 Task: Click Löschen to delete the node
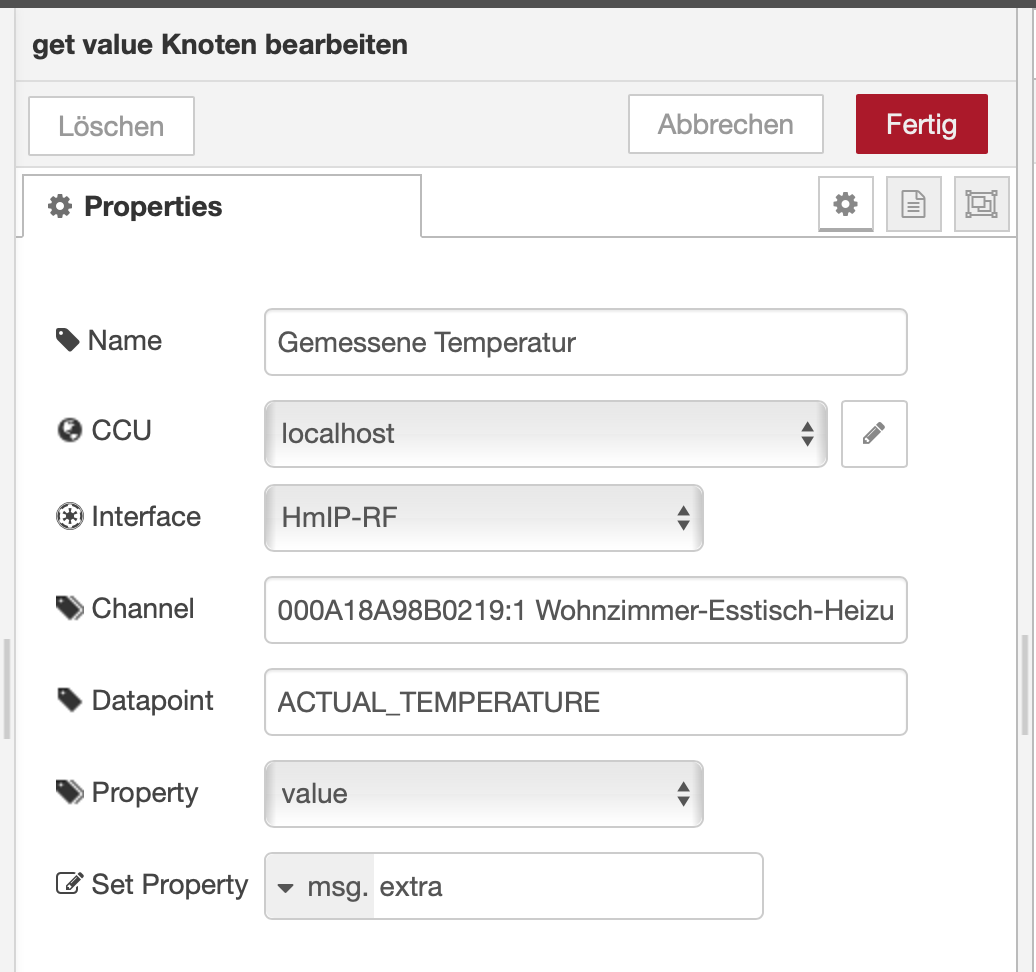(110, 125)
